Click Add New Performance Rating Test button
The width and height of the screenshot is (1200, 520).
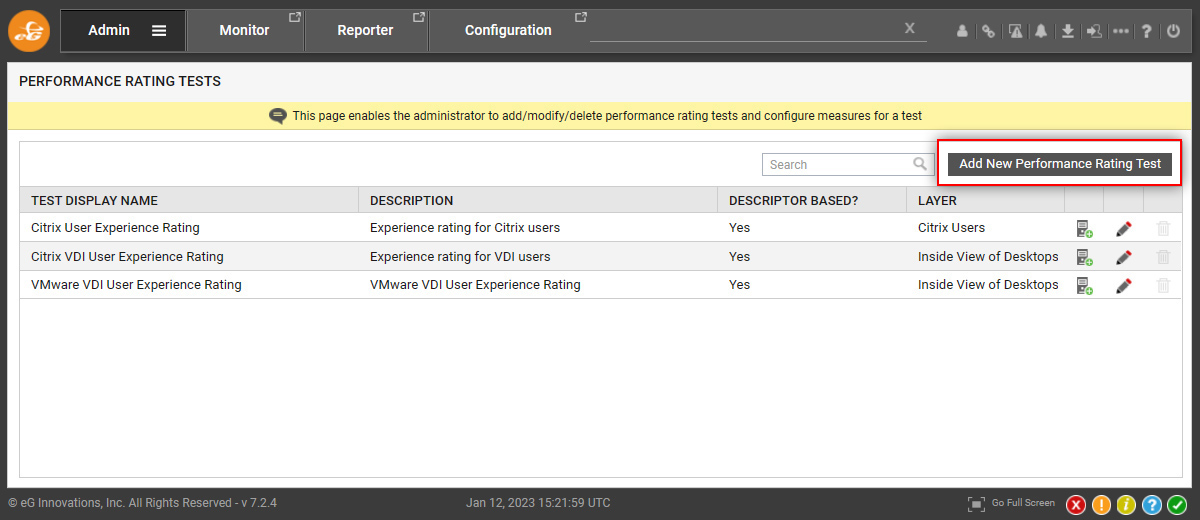pyautogui.click(x=1060, y=164)
